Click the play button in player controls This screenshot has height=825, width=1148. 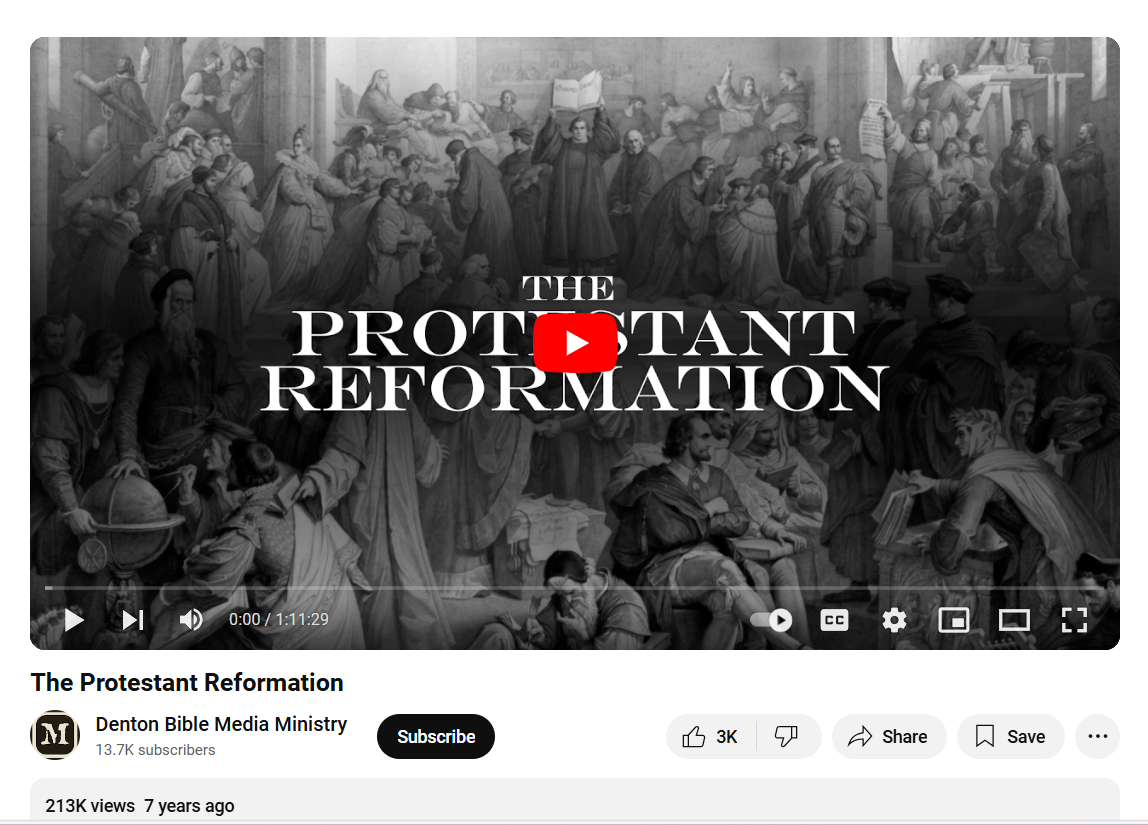click(x=74, y=620)
